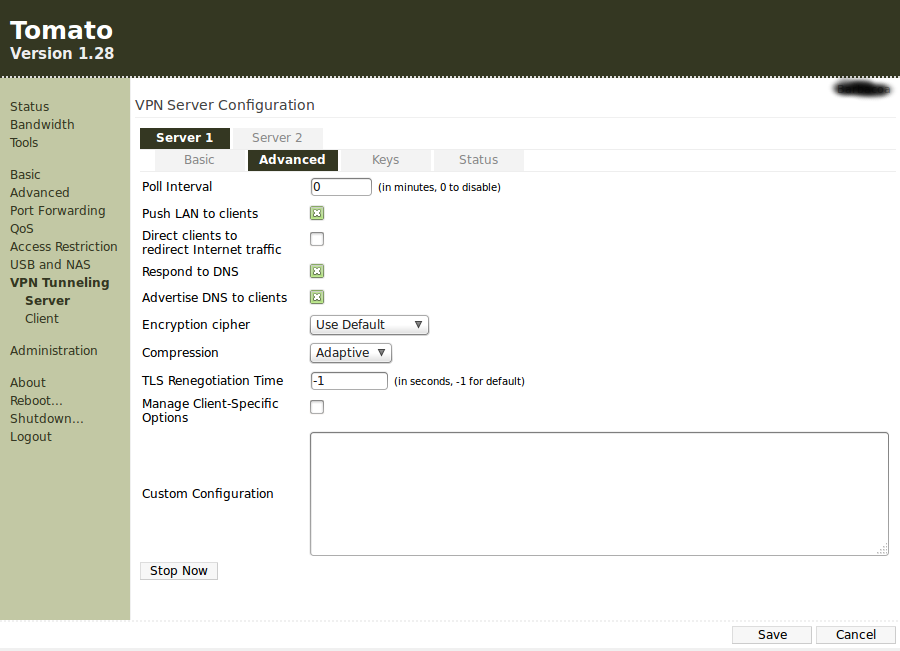Navigate to Bandwidth in the sidebar
The height and width of the screenshot is (651, 900).
pyautogui.click(x=42, y=125)
